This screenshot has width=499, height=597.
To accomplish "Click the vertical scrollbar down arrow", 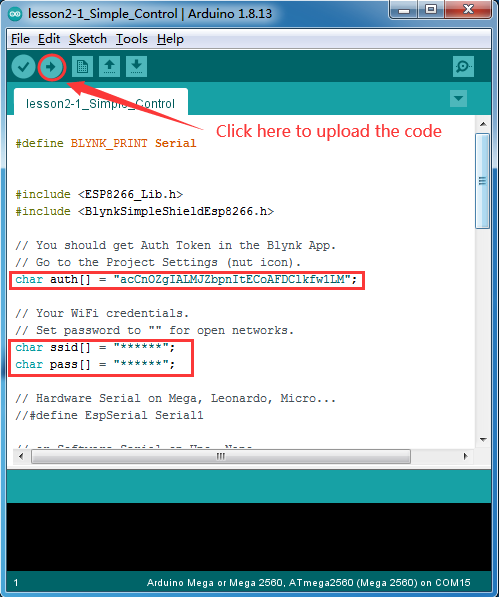I will 483,440.
